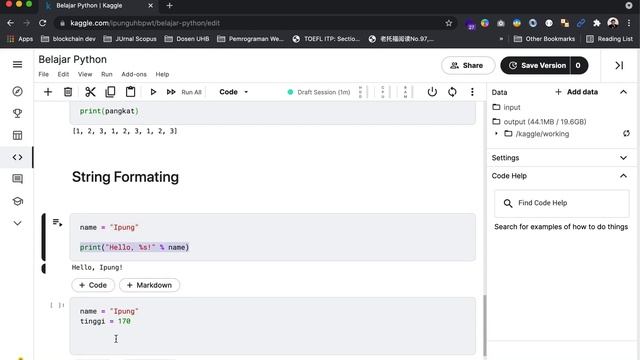Go back with browser back arrow
The image size is (640, 360).
(11, 23)
